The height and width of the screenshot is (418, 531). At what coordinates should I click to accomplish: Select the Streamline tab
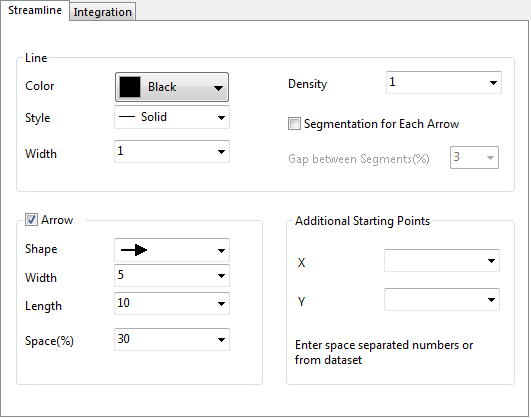(35, 11)
